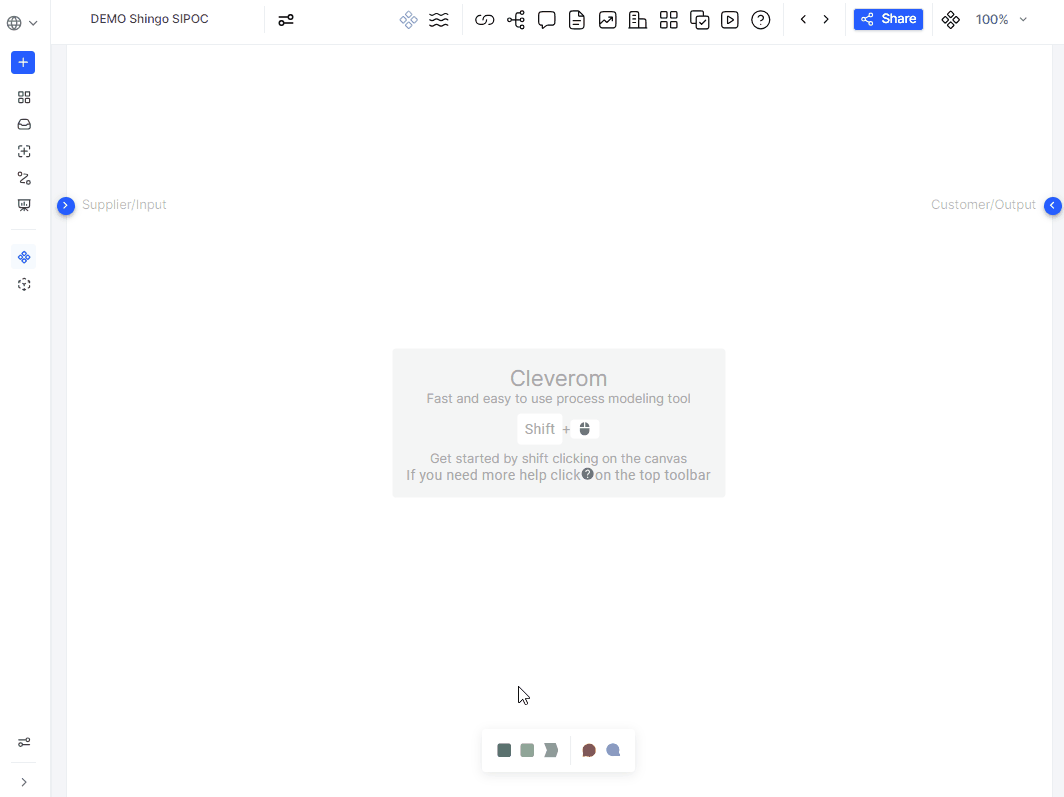This screenshot has width=1064, height=797.
Task: Expand the Customer/Output panel with blue arrow
Action: click(1052, 205)
